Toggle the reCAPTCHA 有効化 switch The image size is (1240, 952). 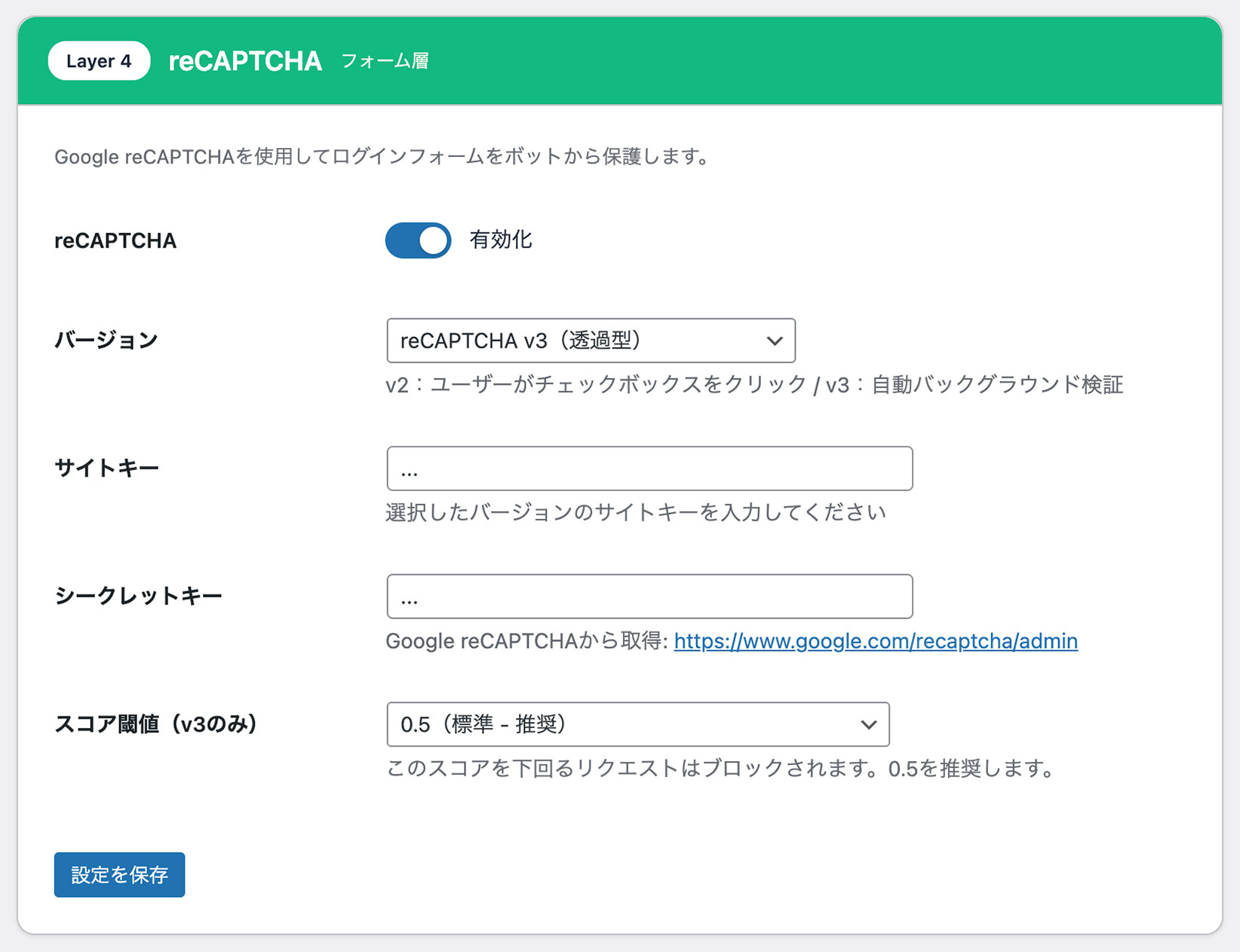(x=418, y=241)
